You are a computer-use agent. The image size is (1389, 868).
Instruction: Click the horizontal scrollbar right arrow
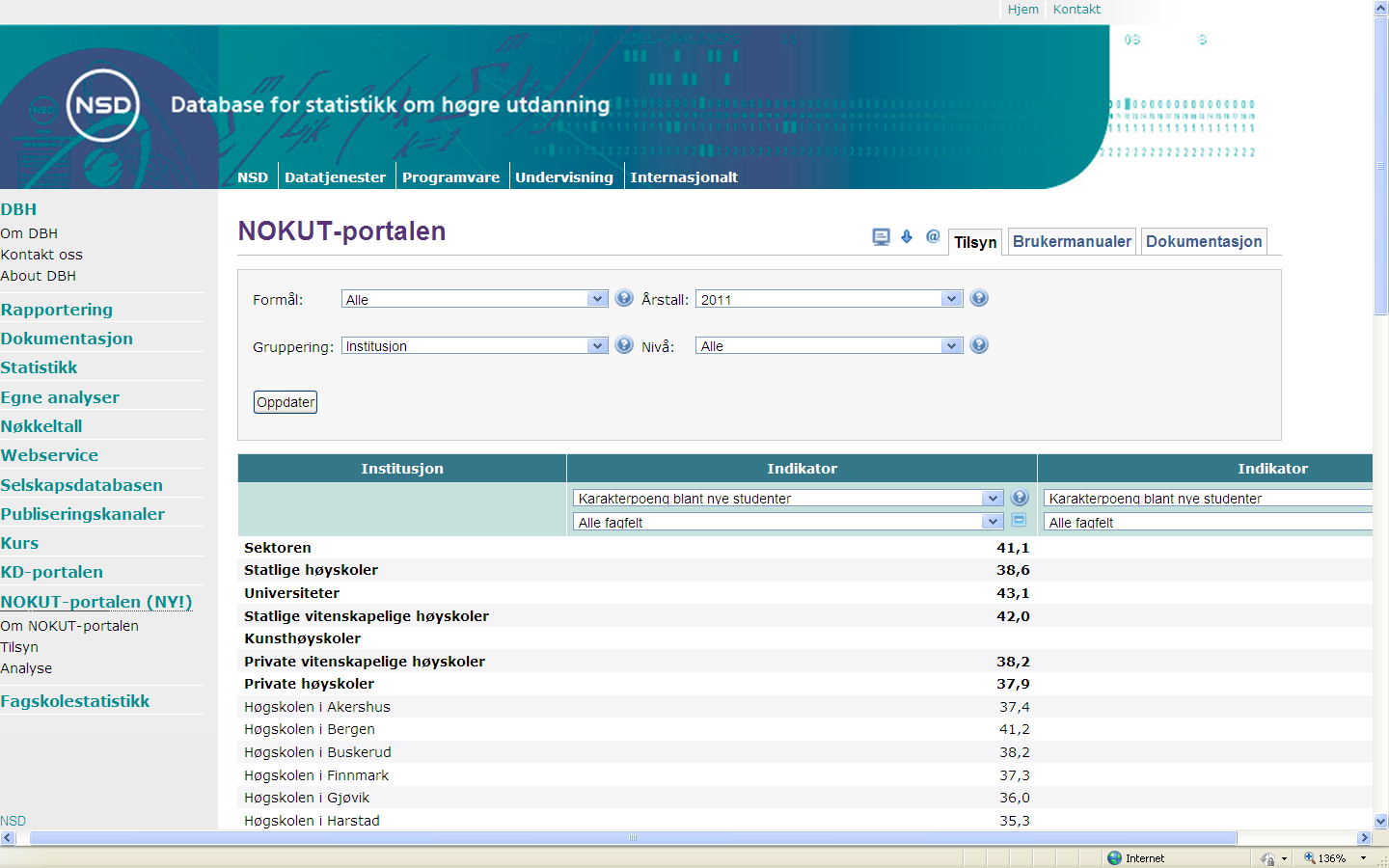tap(1364, 838)
